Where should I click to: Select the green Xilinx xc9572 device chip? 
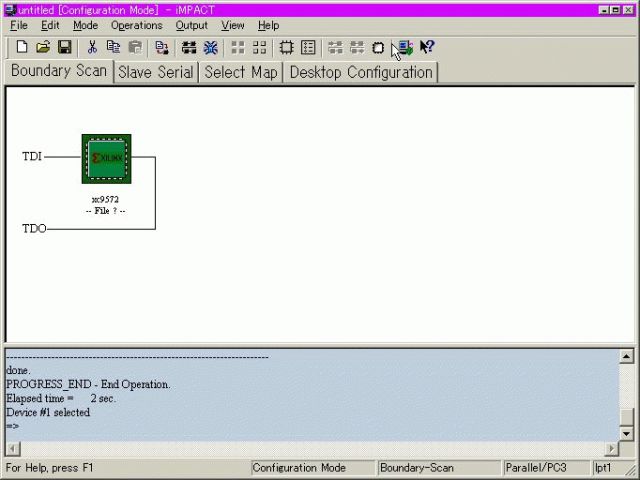(x=107, y=159)
